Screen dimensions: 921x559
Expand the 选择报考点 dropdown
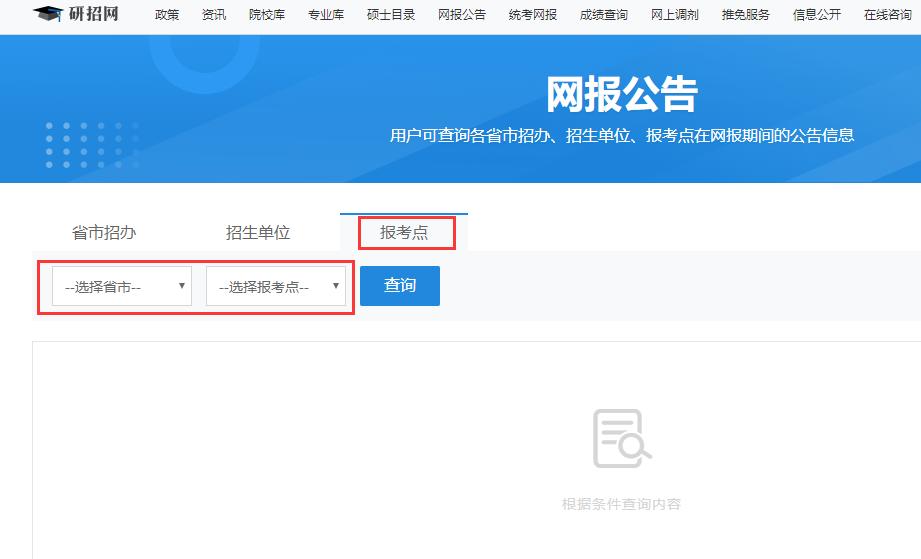coord(276,286)
